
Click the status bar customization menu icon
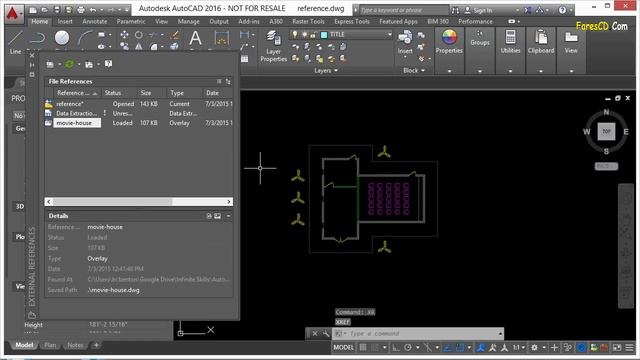tap(629, 347)
